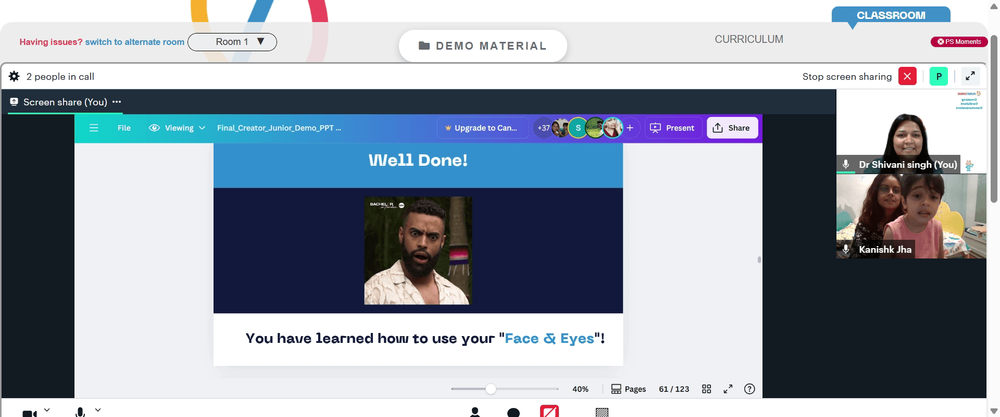Image resolution: width=1000 pixels, height=417 pixels.
Task: Toggle the camera on or off
Action: pos(29,413)
